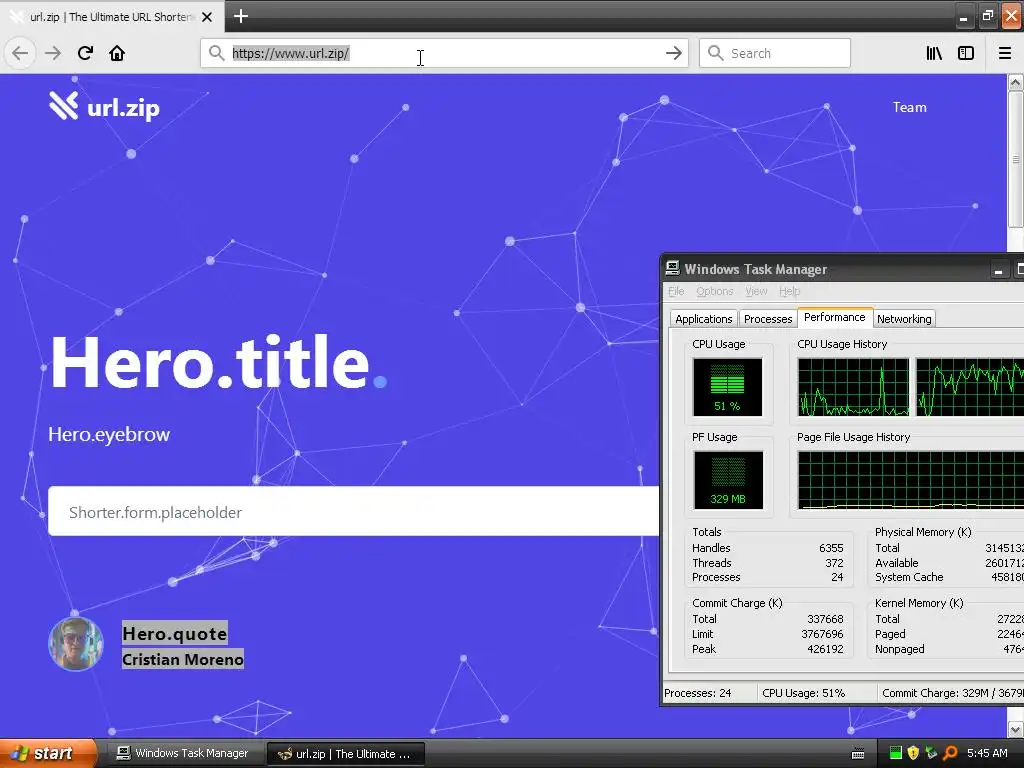Click the Handles value 6355

click(x=831, y=548)
